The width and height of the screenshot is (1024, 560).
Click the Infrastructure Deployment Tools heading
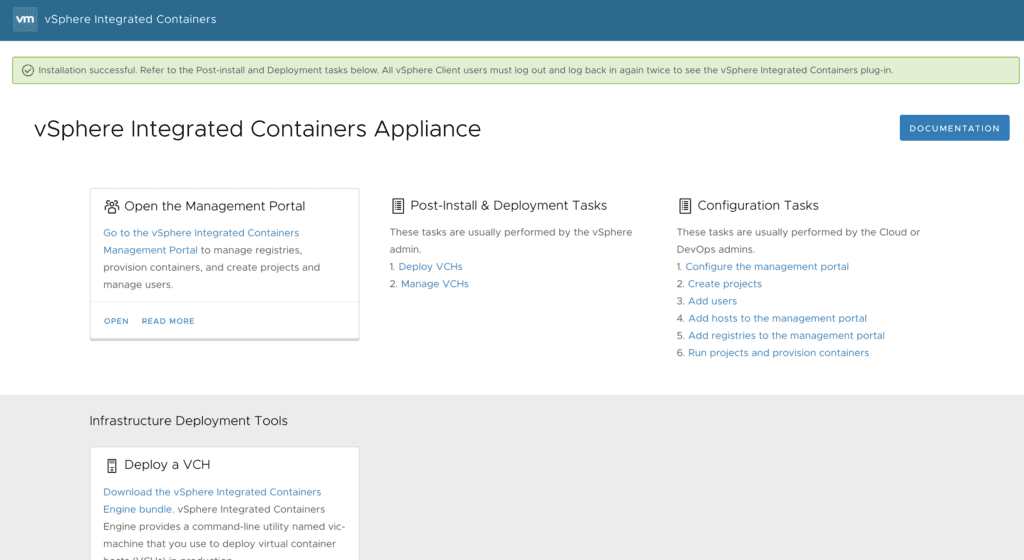188,421
